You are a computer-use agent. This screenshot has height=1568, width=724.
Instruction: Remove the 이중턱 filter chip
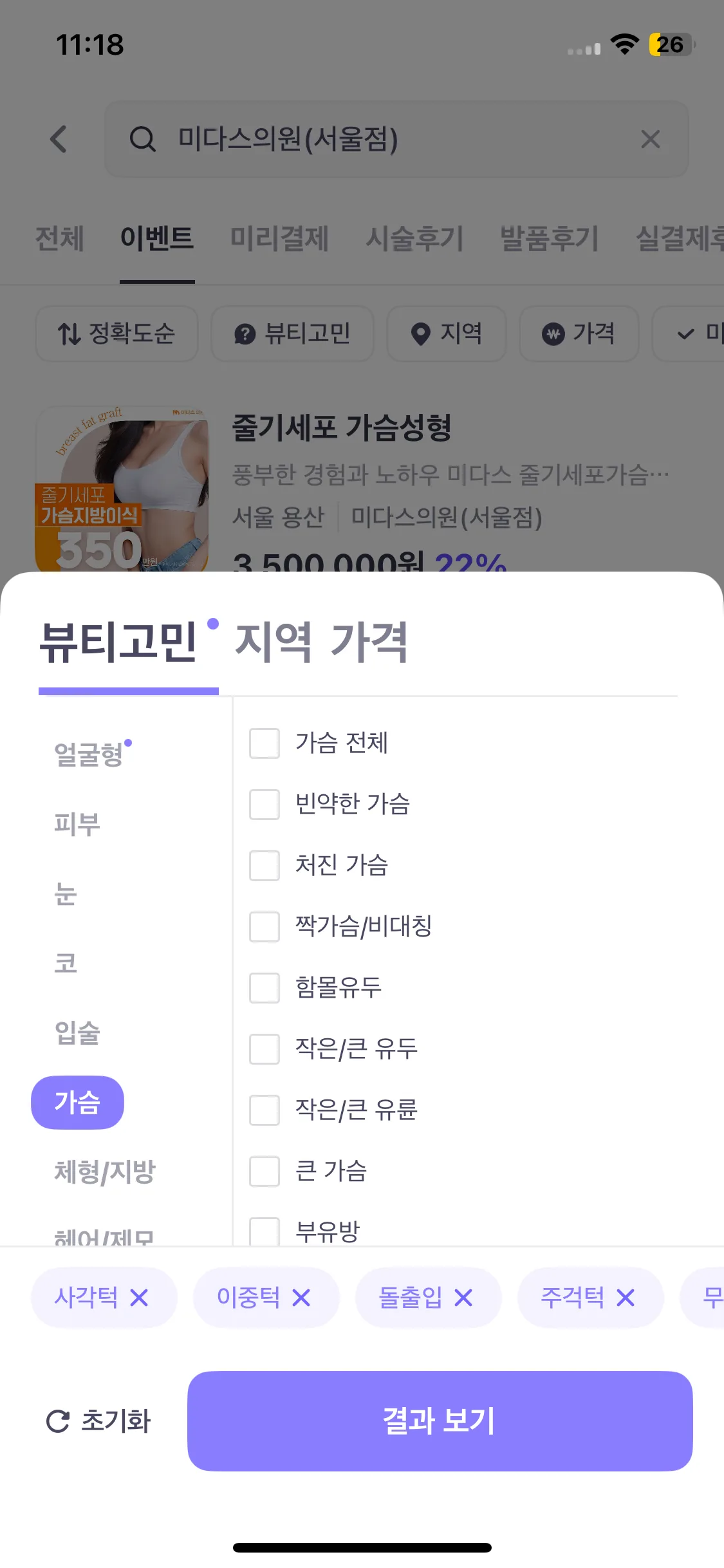[x=301, y=1298]
